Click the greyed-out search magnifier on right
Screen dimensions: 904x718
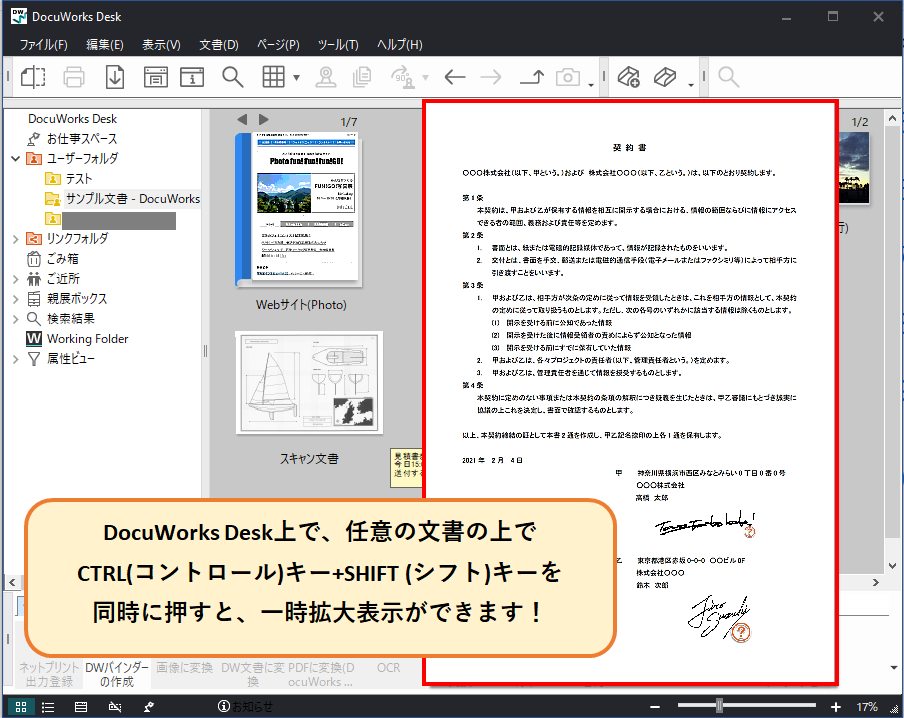coord(728,77)
